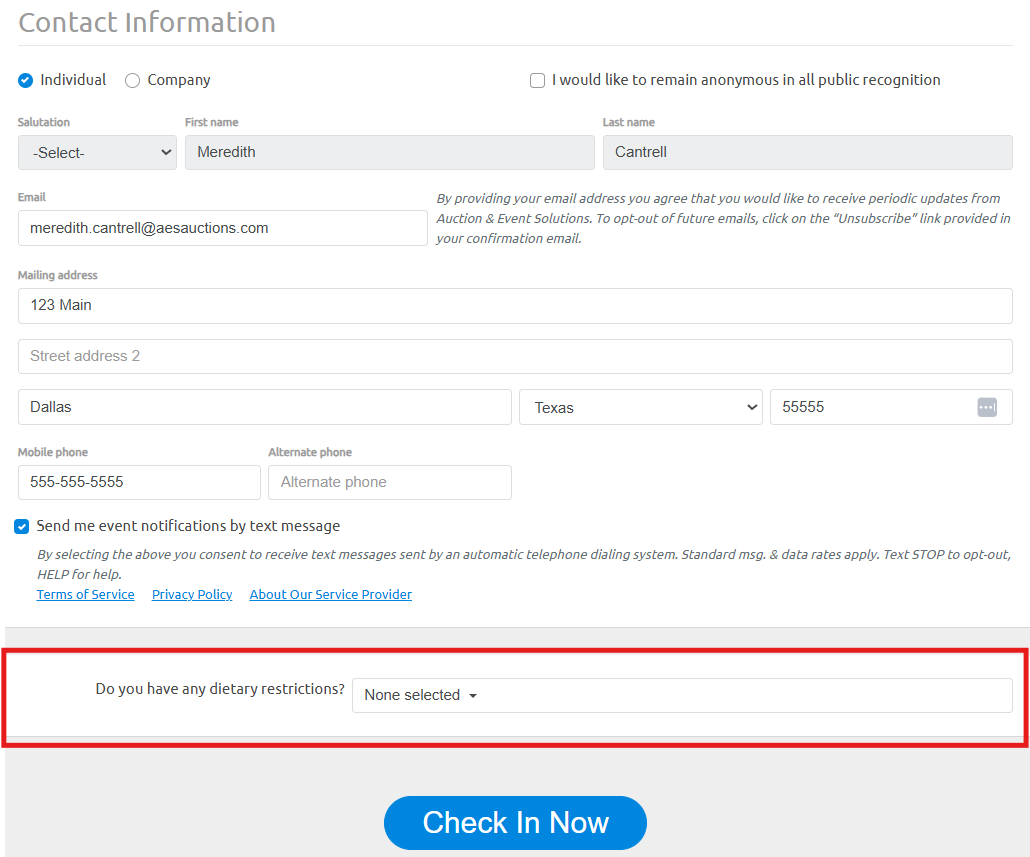Disable event notifications by text message
This screenshot has width=1030, height=857.
[x=22, y=526]
